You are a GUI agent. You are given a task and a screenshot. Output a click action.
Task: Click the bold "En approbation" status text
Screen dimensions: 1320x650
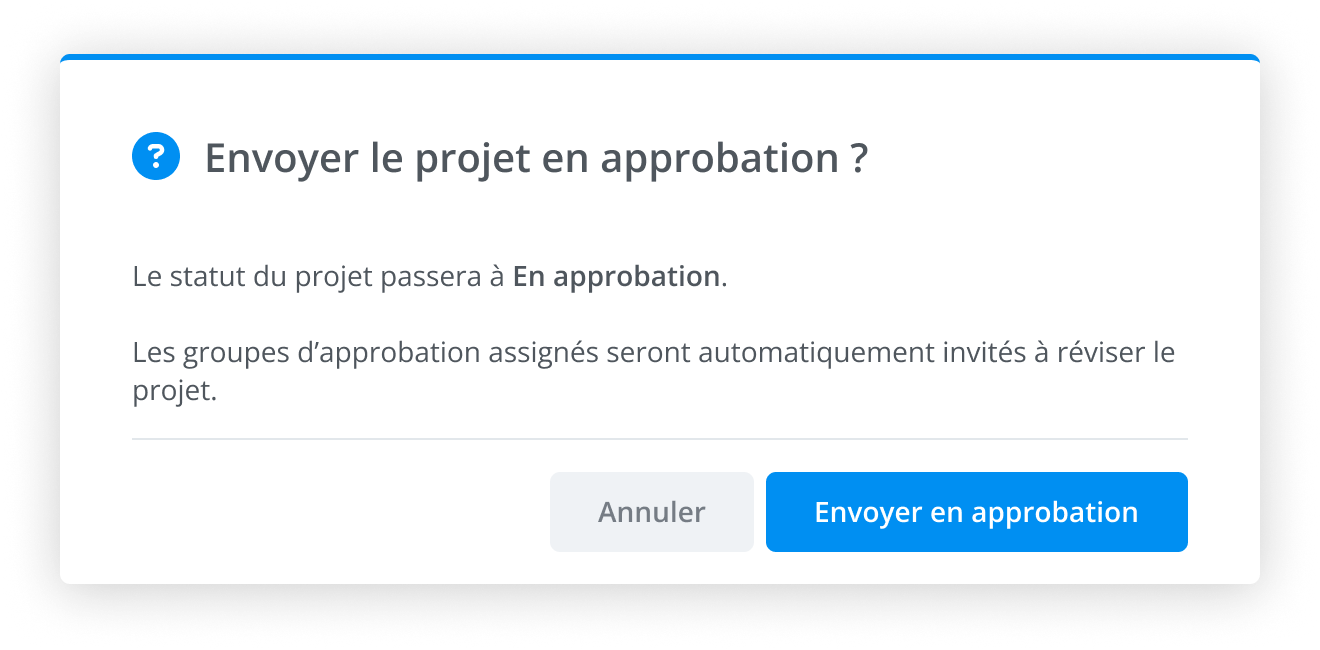(x=616, y=277)
